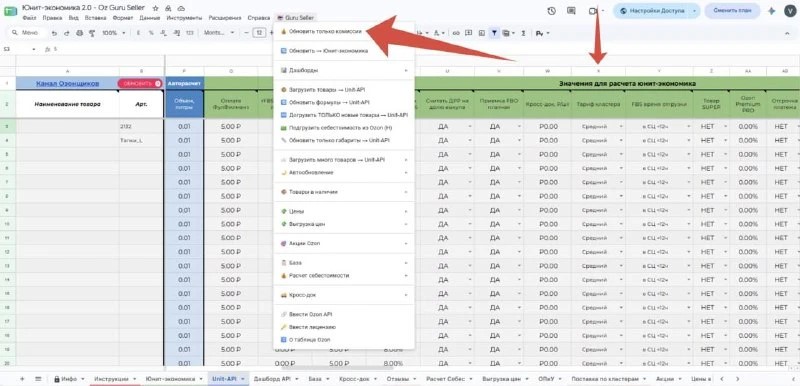Open the version history clock icon
Image resolution: width=800 pixels, height=386 pixels.
tap(551, 11)
